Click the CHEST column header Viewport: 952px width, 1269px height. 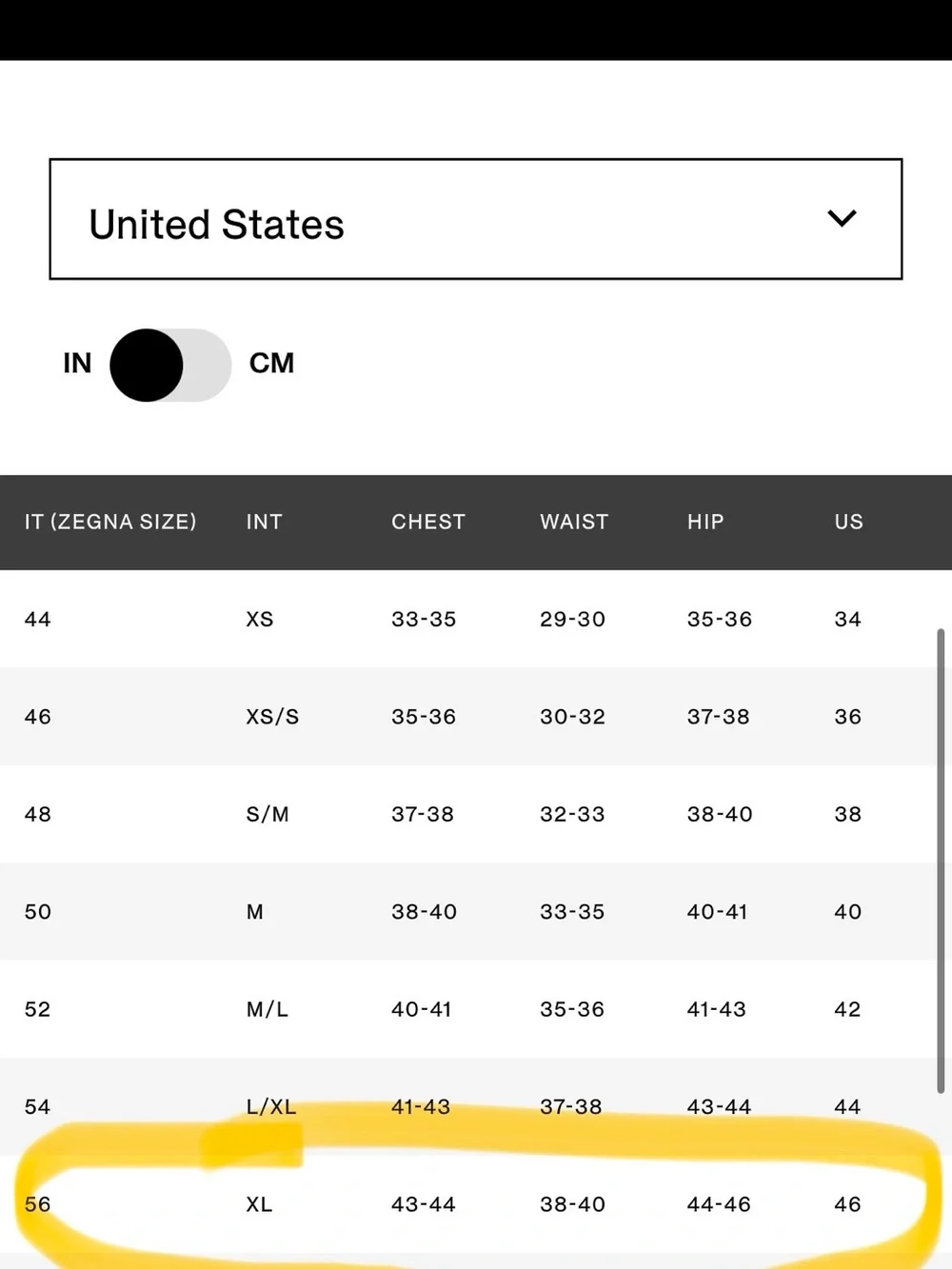click(428, 522)
